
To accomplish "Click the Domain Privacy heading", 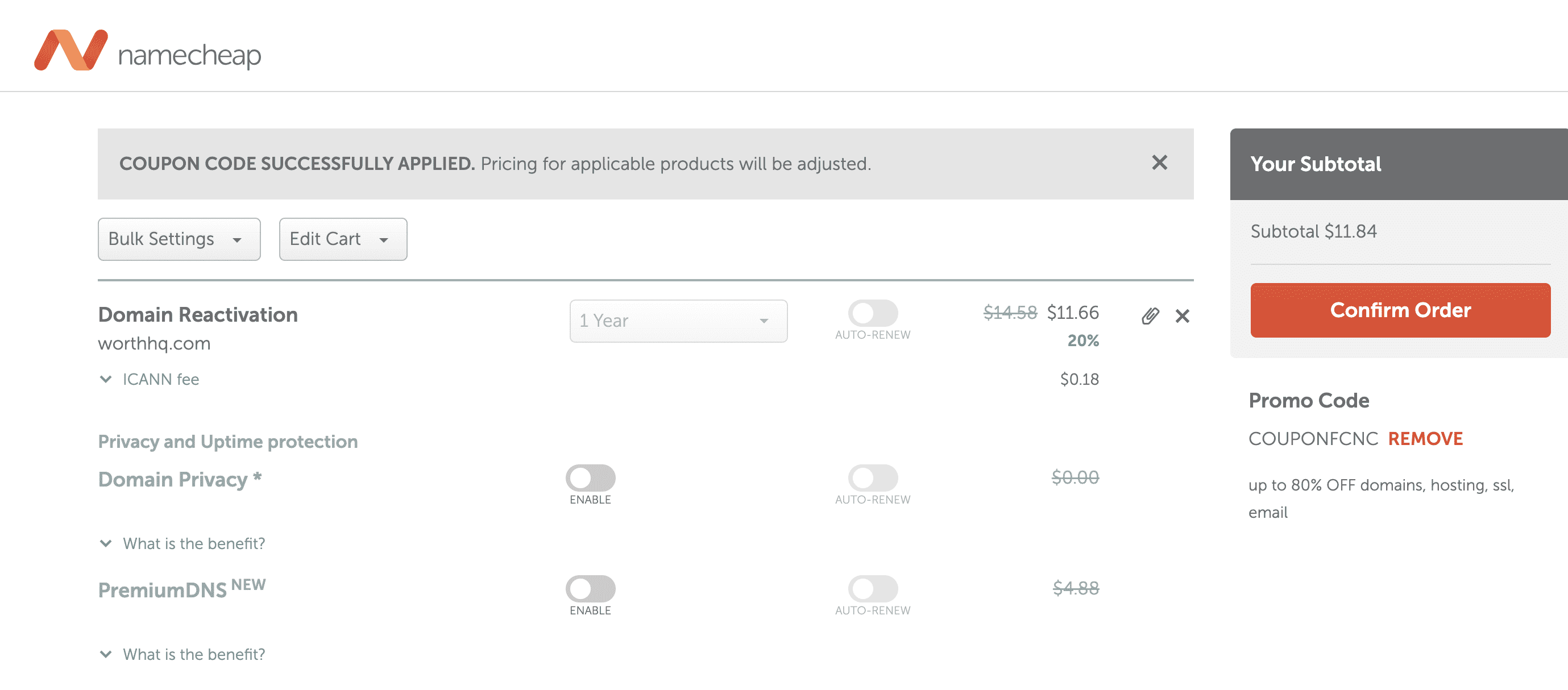I will point(173,480).
